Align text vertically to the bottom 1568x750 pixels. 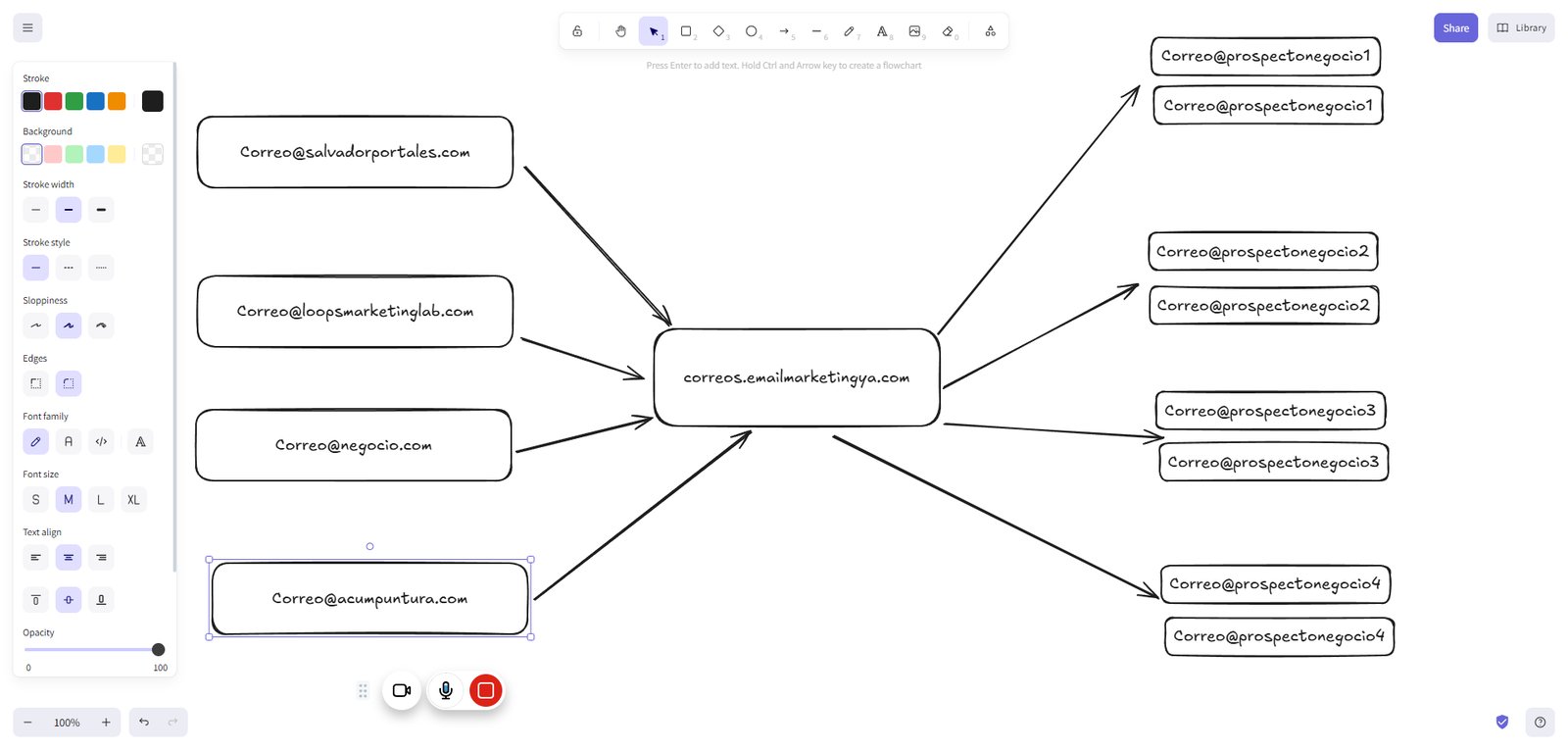101,600
